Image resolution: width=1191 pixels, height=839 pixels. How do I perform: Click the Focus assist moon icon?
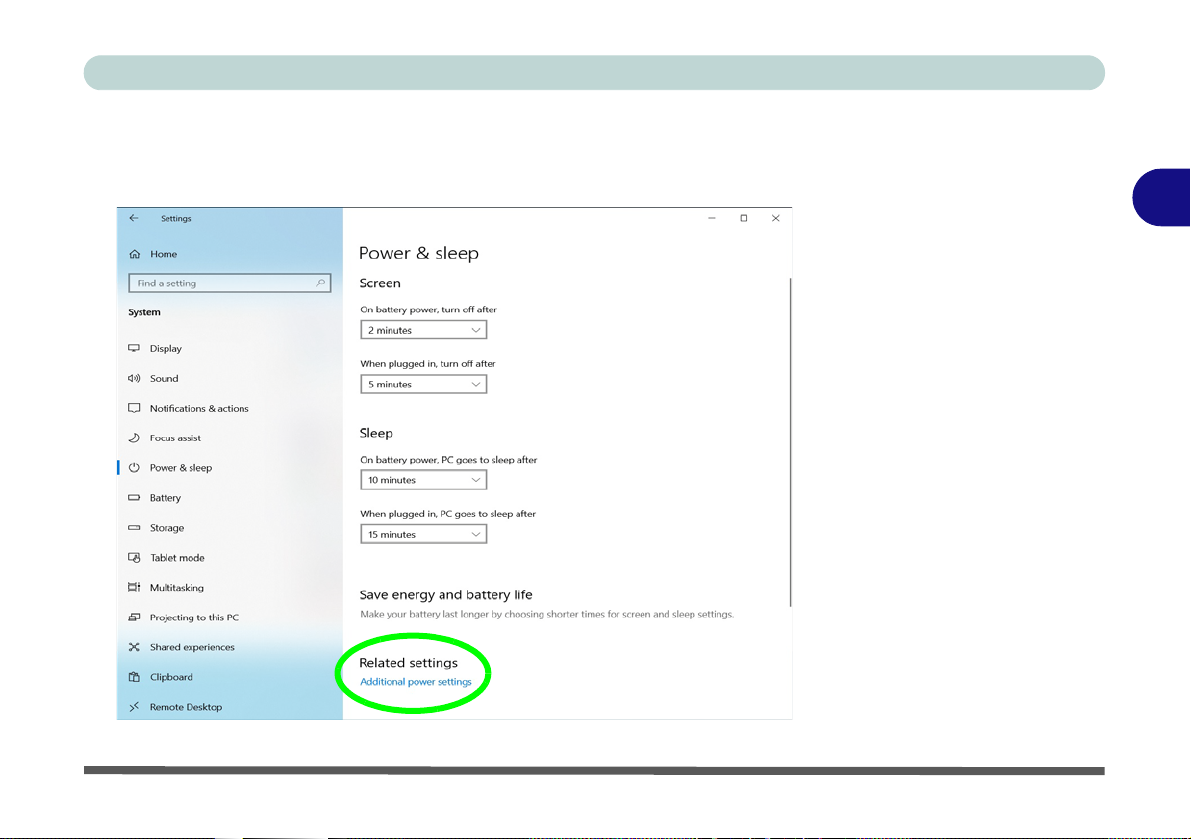click(134, 438)
